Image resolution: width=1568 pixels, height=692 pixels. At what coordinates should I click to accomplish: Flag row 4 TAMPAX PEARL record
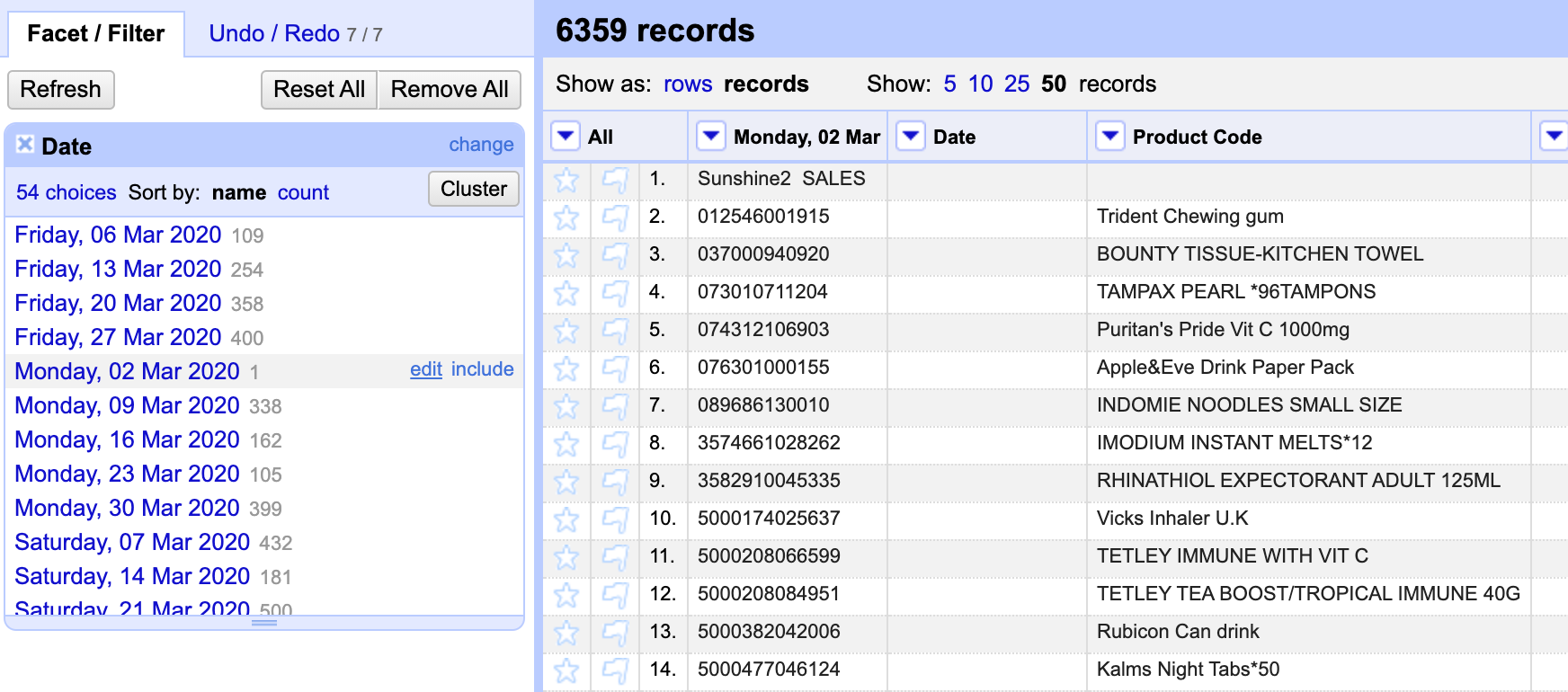(x=615, y=293)
